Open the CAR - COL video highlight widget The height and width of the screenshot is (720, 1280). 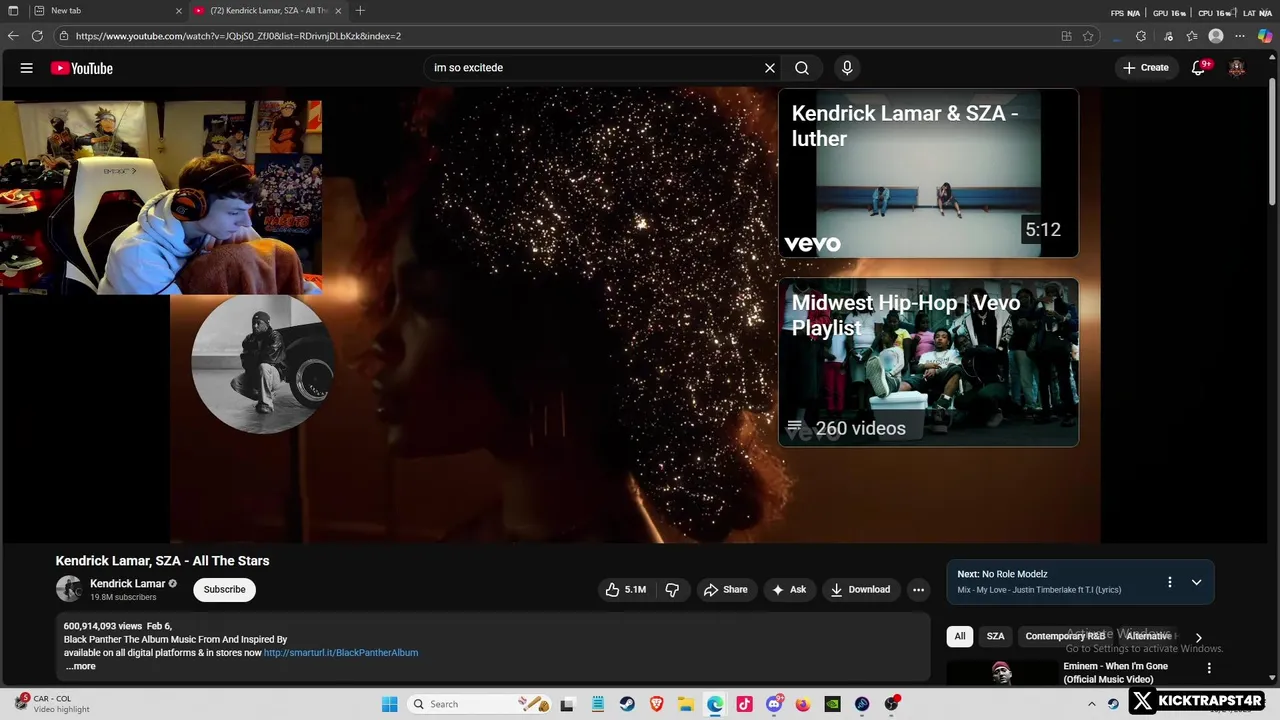(x=50, y=703)
